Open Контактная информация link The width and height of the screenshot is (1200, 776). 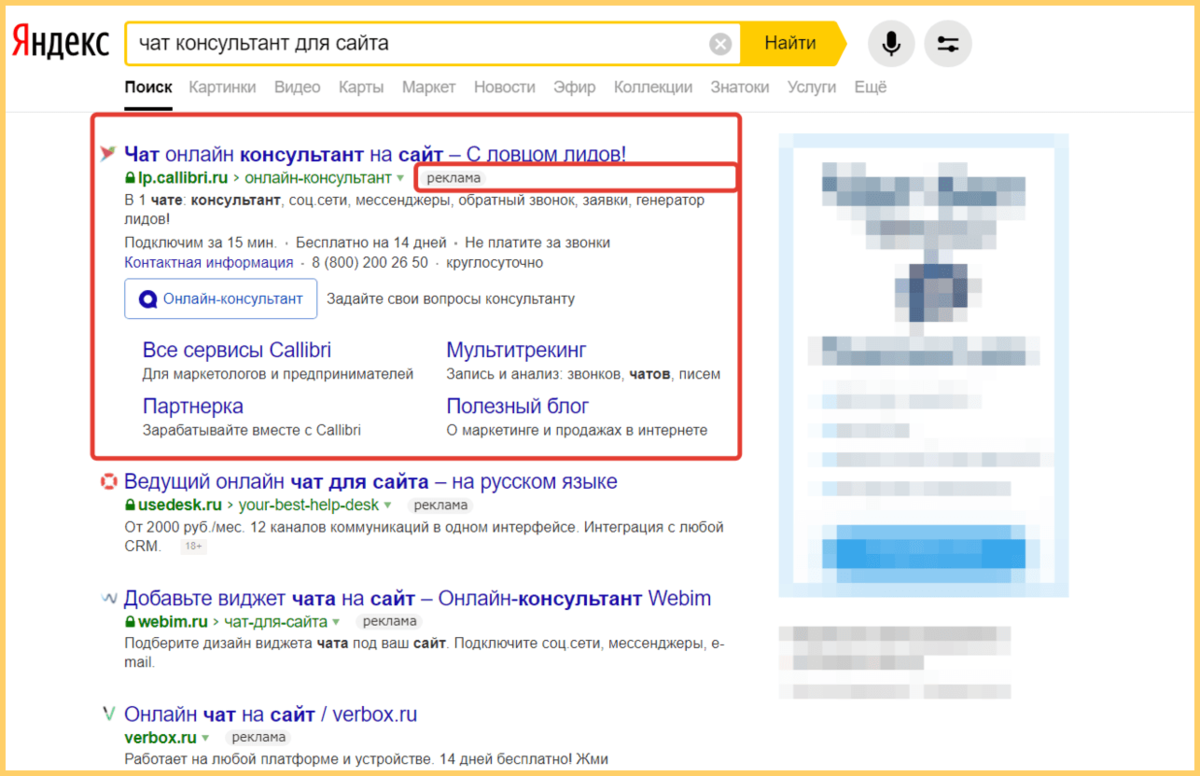[x=208, y=262]
